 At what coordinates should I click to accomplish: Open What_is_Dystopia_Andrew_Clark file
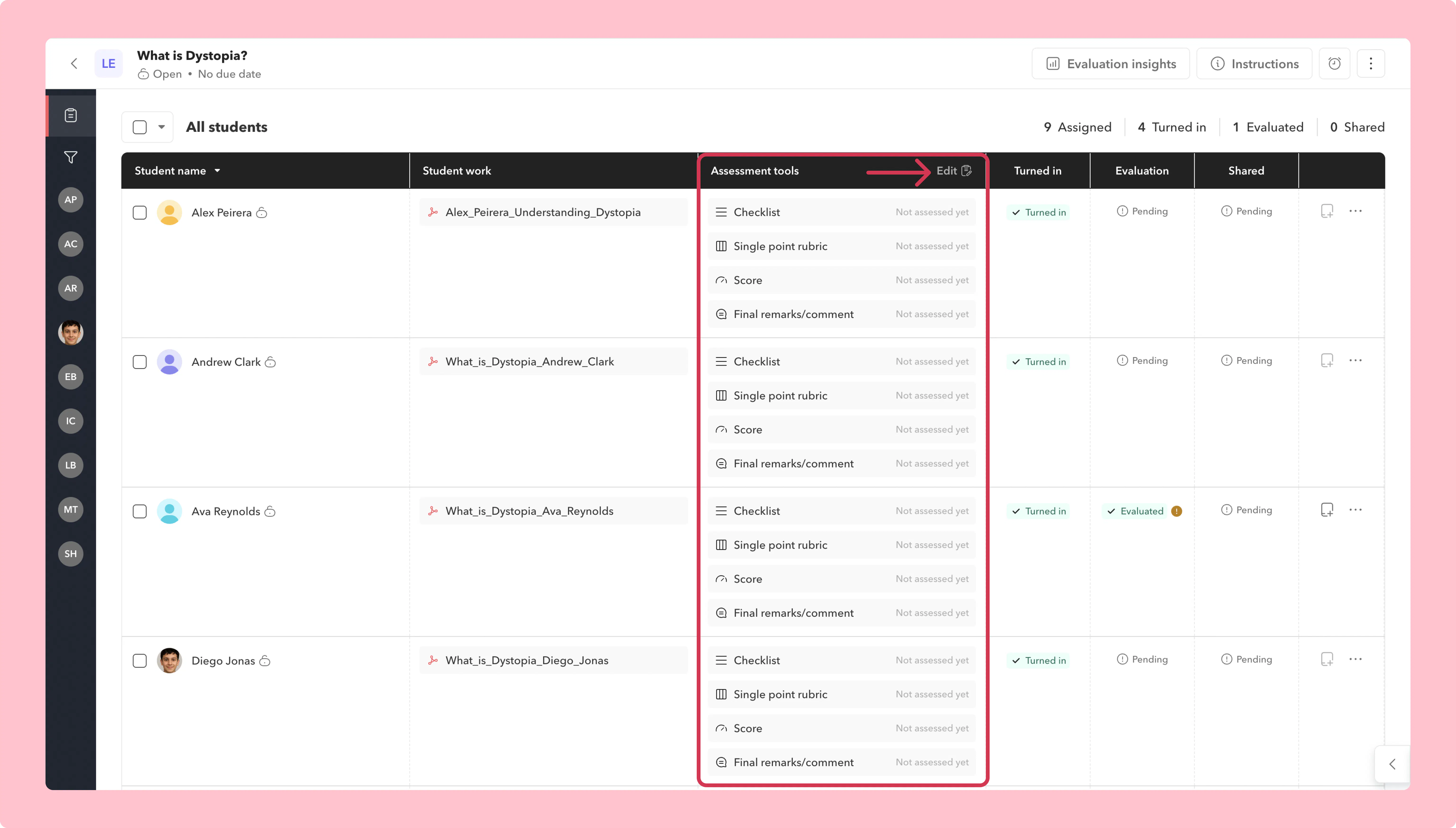pyautogui.click(x=554, y=362)
